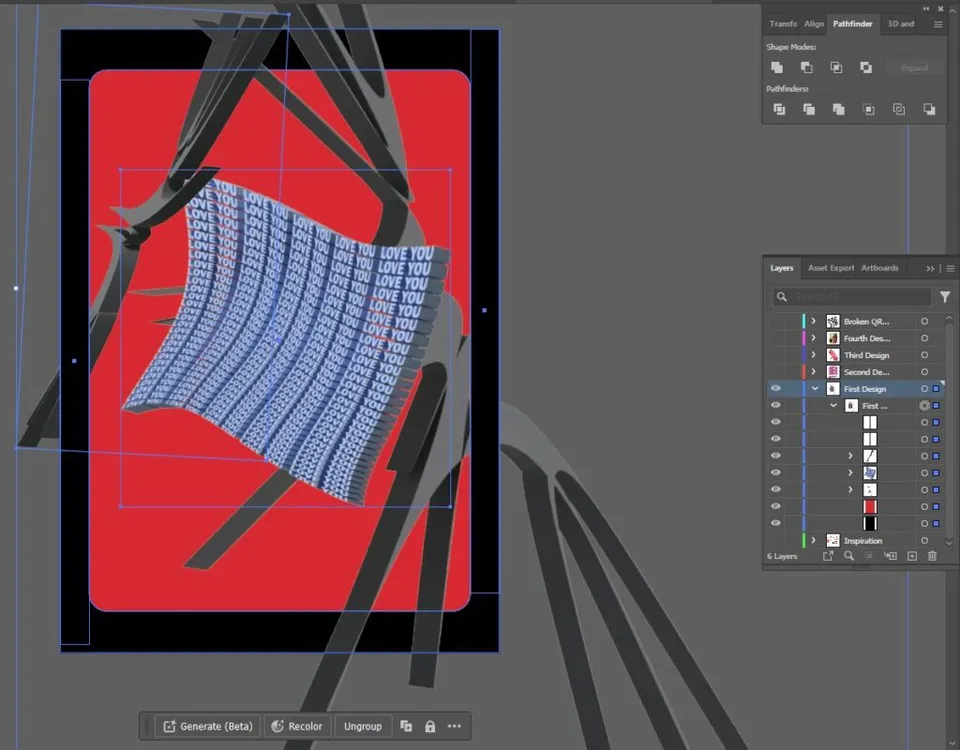The image size is (960, 750).
Task: Click the Locate Object magnifier icon
Action: coord(849,556)
